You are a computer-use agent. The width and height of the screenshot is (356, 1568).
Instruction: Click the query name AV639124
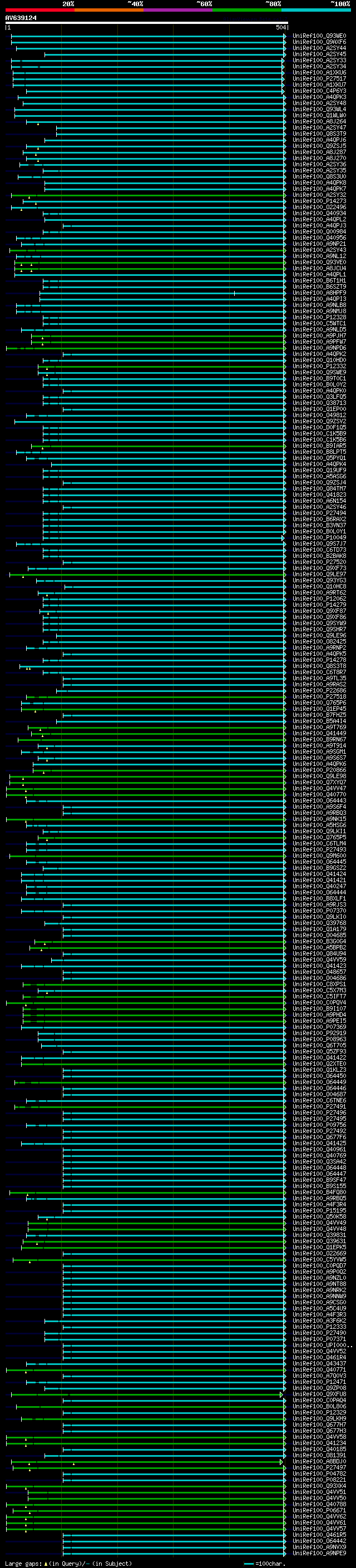(x=21, y=18)
